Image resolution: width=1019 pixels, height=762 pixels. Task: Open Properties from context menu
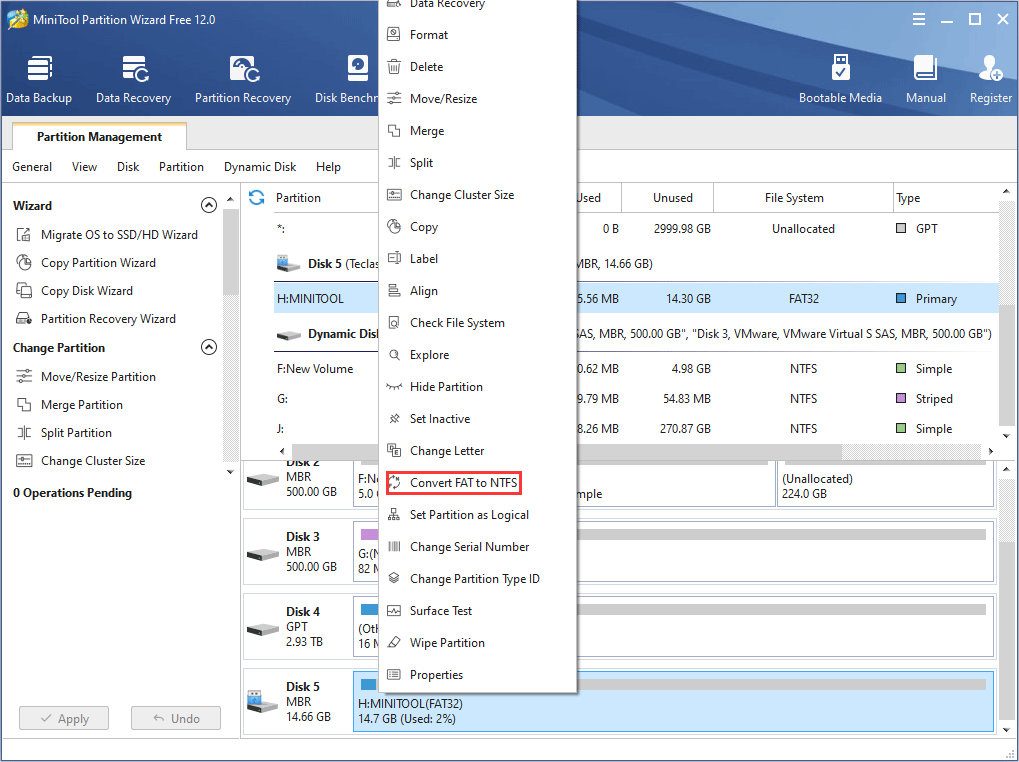[x=478, y=674]
